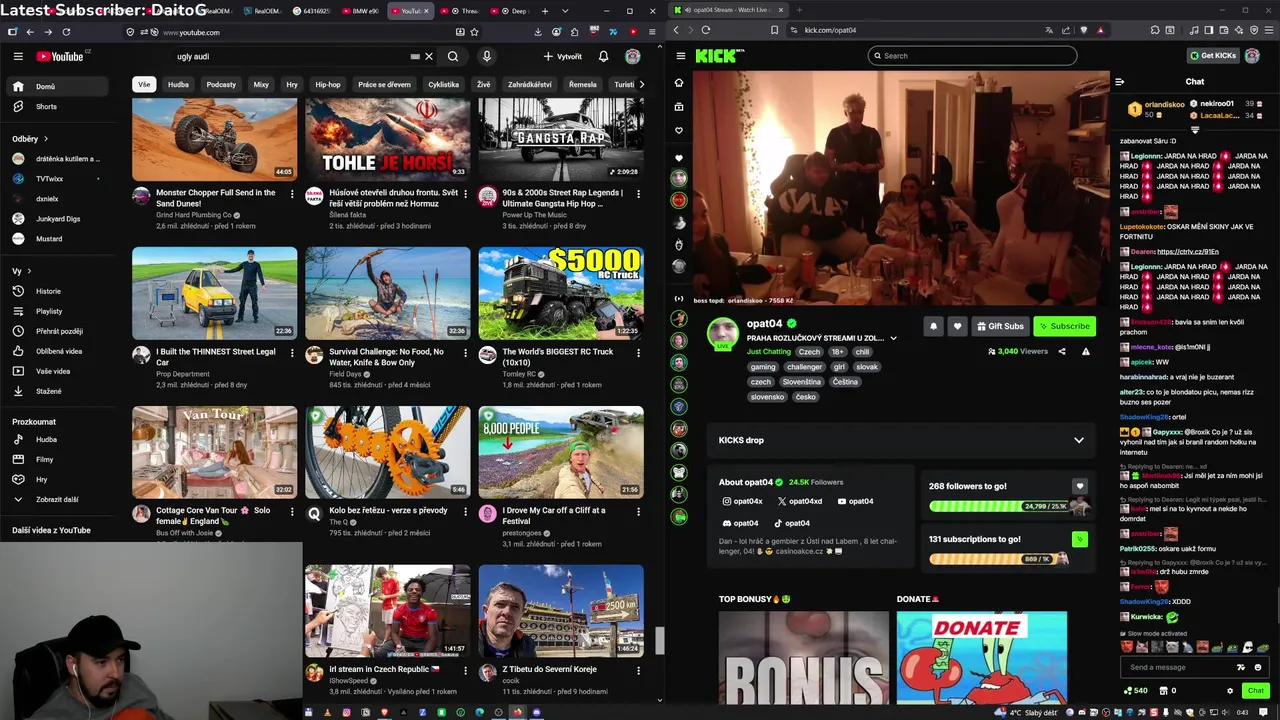The height and width of the screenshot is (720, 1280).
Task: Open Přehrát později watch later list
Action: point(58,331)
